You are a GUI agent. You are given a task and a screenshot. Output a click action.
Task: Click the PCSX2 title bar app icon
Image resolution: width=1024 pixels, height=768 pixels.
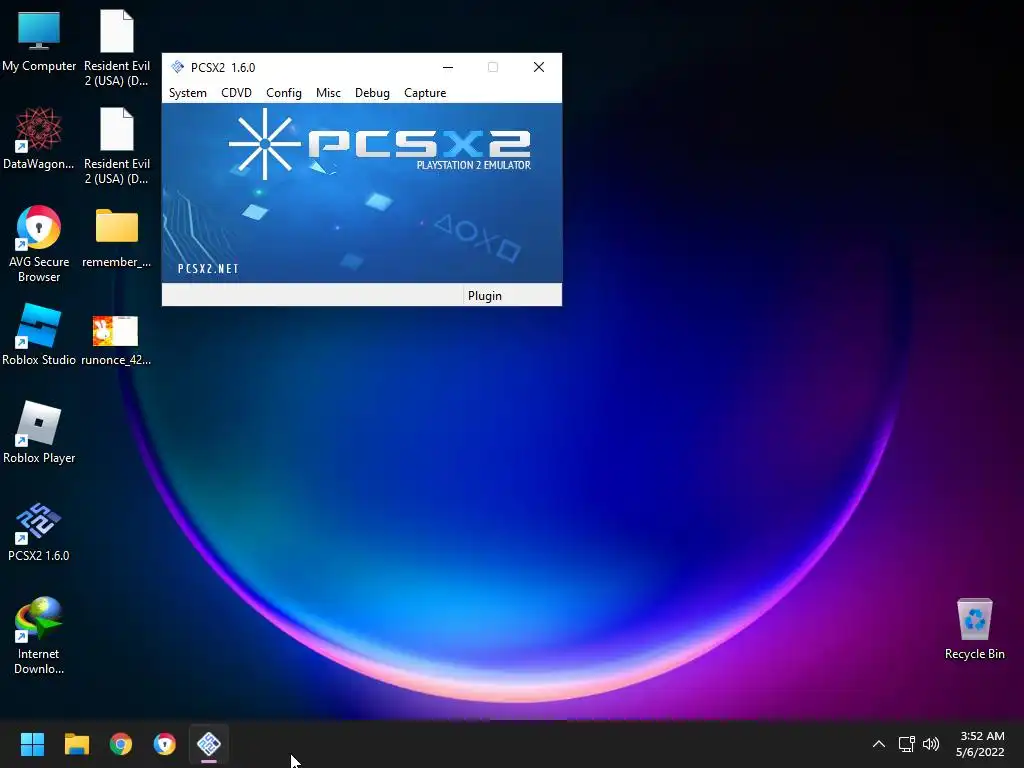pyautogui.click(x=178, y=67)
